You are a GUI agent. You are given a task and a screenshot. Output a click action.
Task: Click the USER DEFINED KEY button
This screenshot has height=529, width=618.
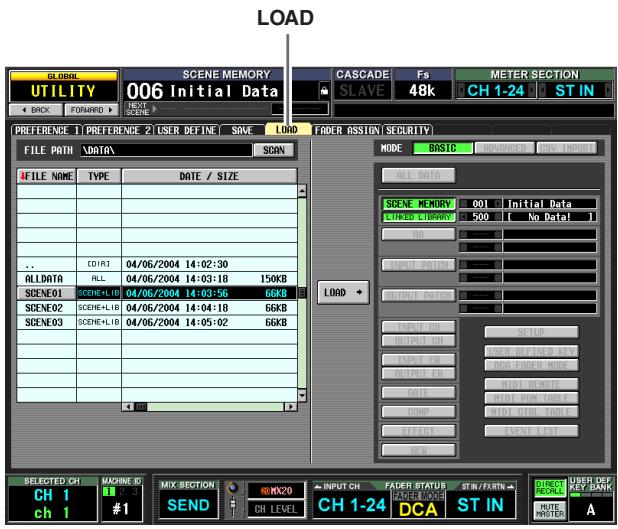coord(531,351)
